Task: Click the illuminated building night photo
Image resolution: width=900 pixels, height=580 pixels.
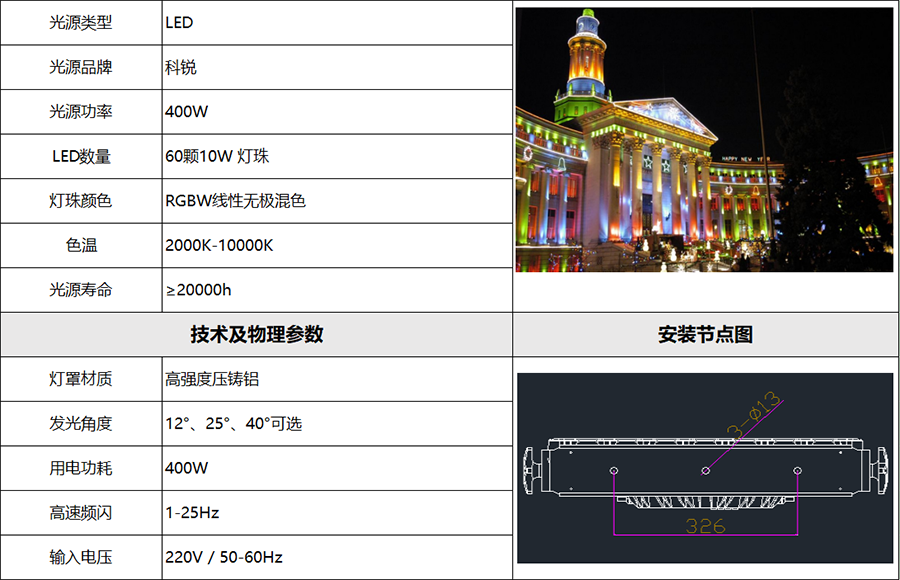Action: 704,140
